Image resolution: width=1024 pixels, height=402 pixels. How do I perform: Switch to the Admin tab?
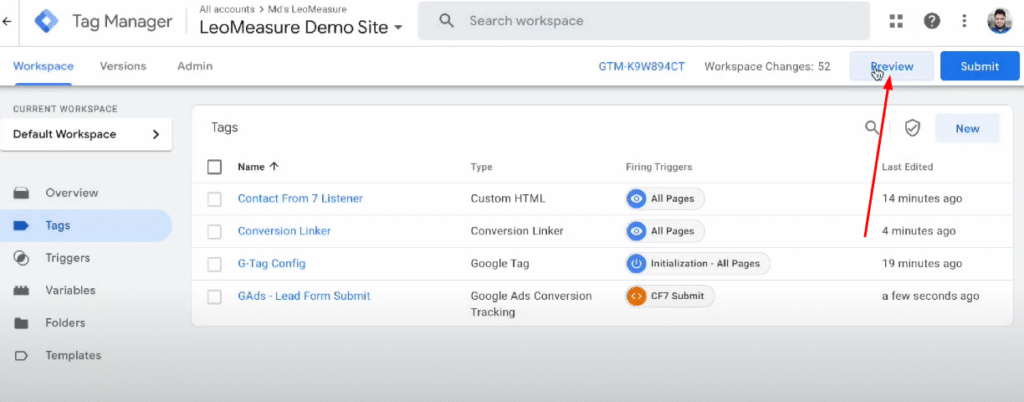click(x=195, y=67)
